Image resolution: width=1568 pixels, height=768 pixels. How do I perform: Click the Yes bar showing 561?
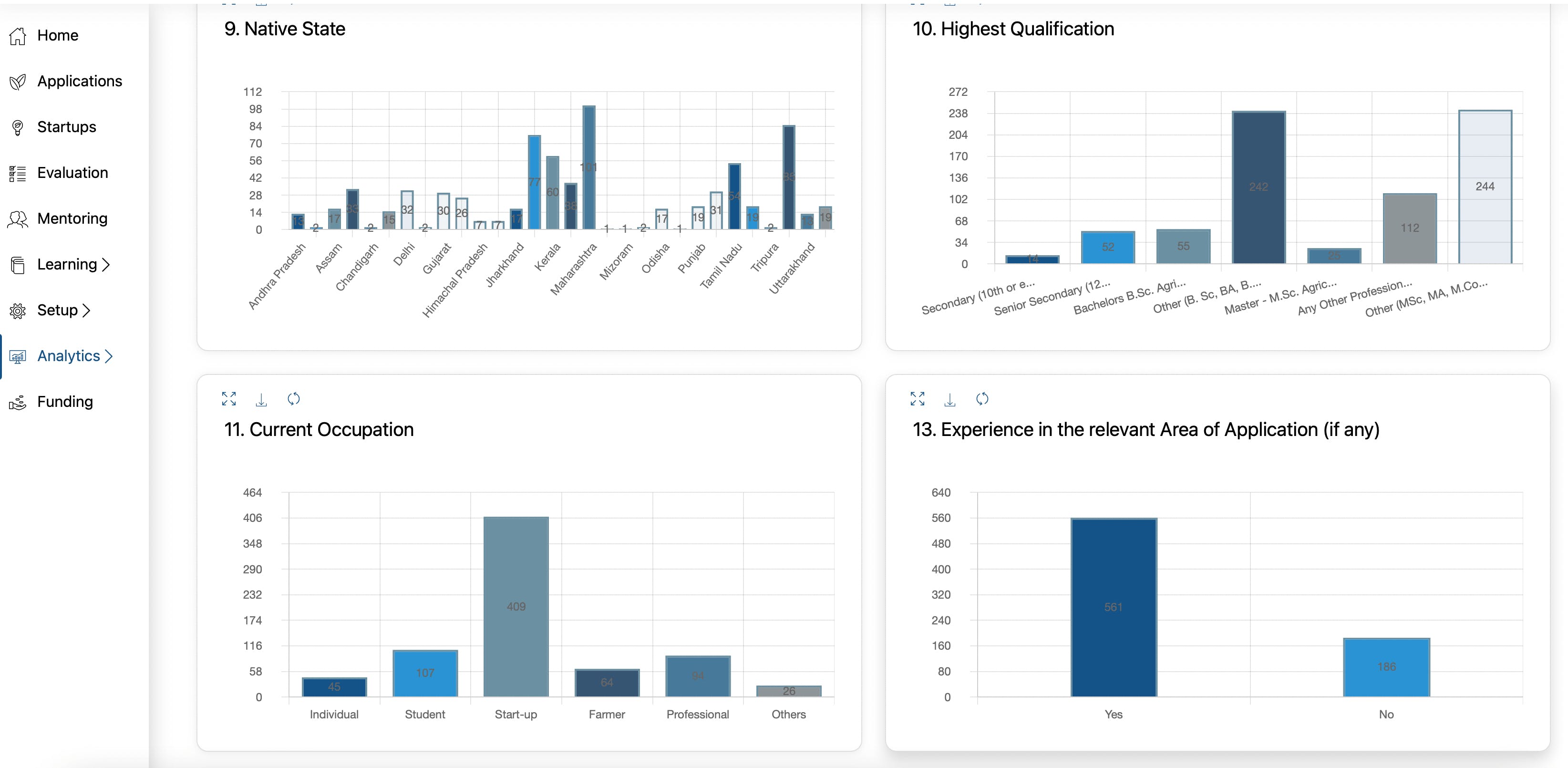[1114, 607]
